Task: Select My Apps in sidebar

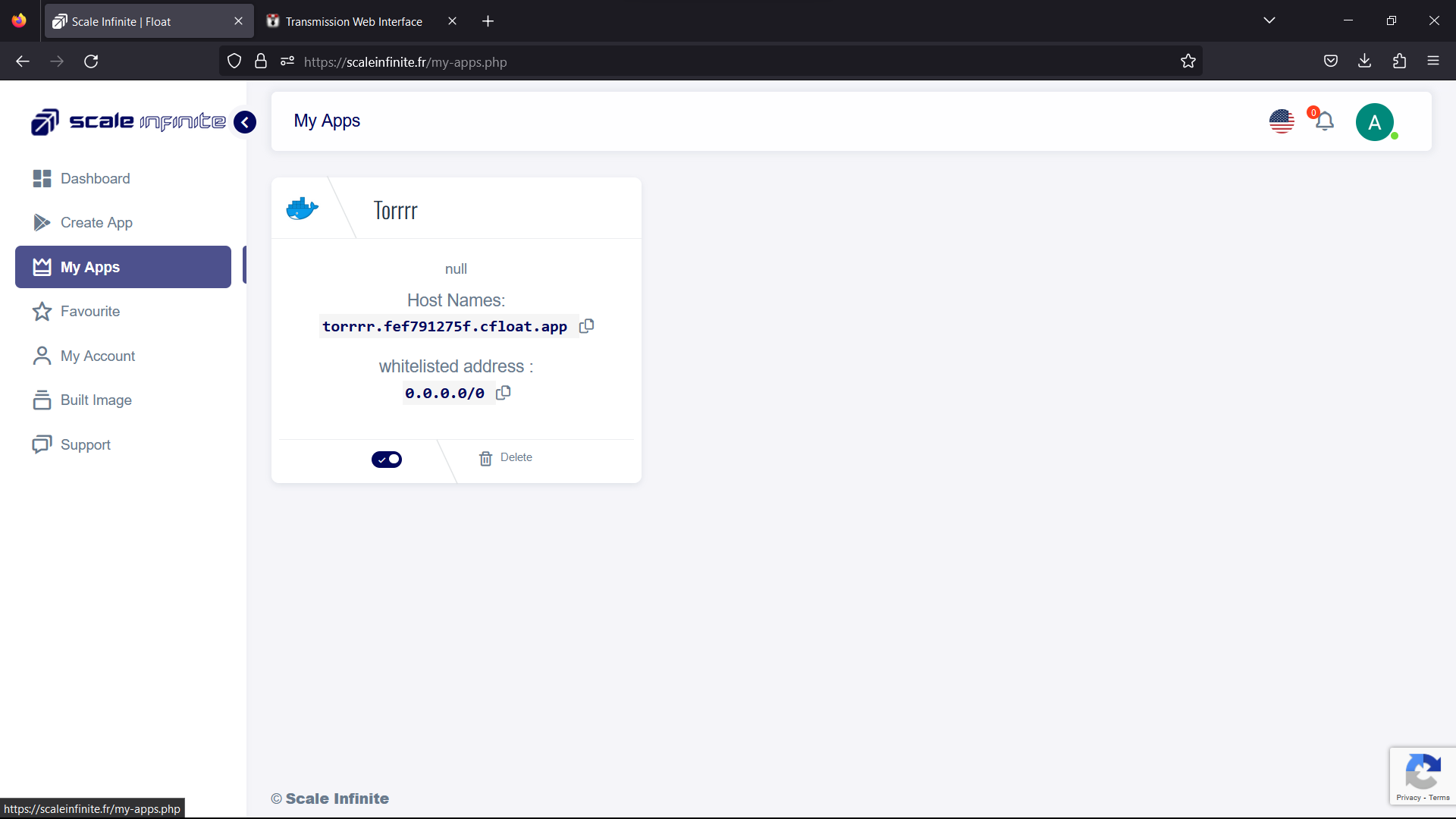Action: (123, 267)
